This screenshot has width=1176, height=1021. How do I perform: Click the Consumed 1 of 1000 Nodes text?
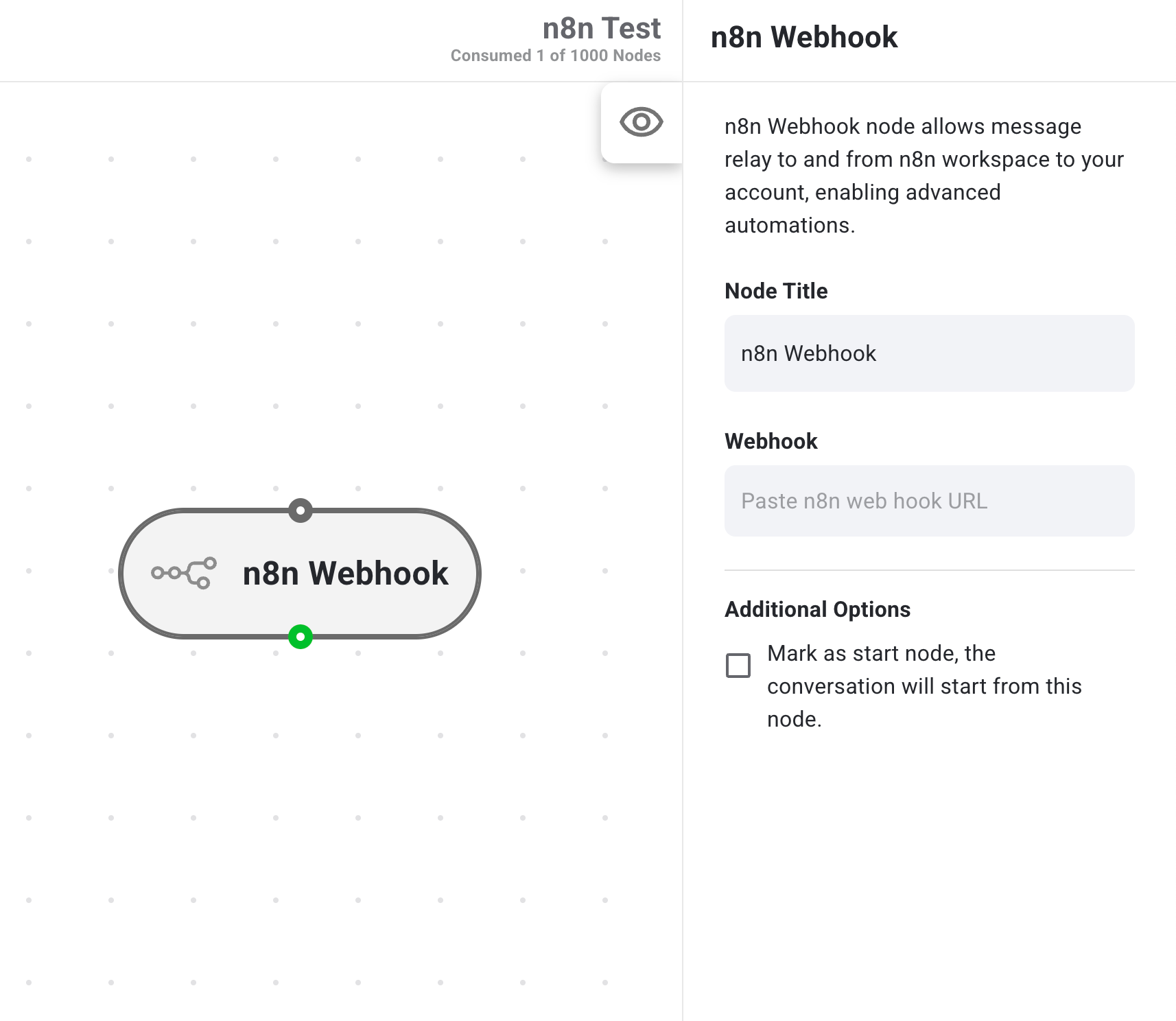[555, 56]
